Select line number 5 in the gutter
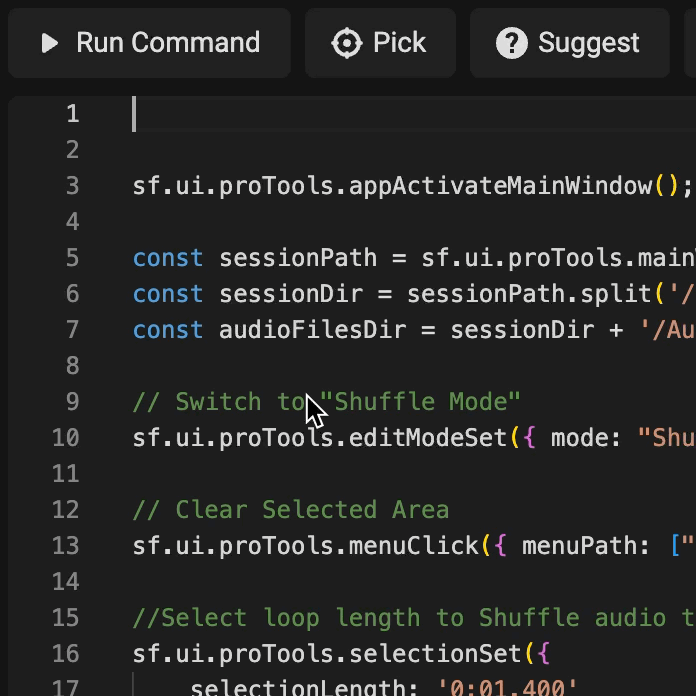Image resolution: width=696 pixels, height=696 pixels. coord(72,258)
